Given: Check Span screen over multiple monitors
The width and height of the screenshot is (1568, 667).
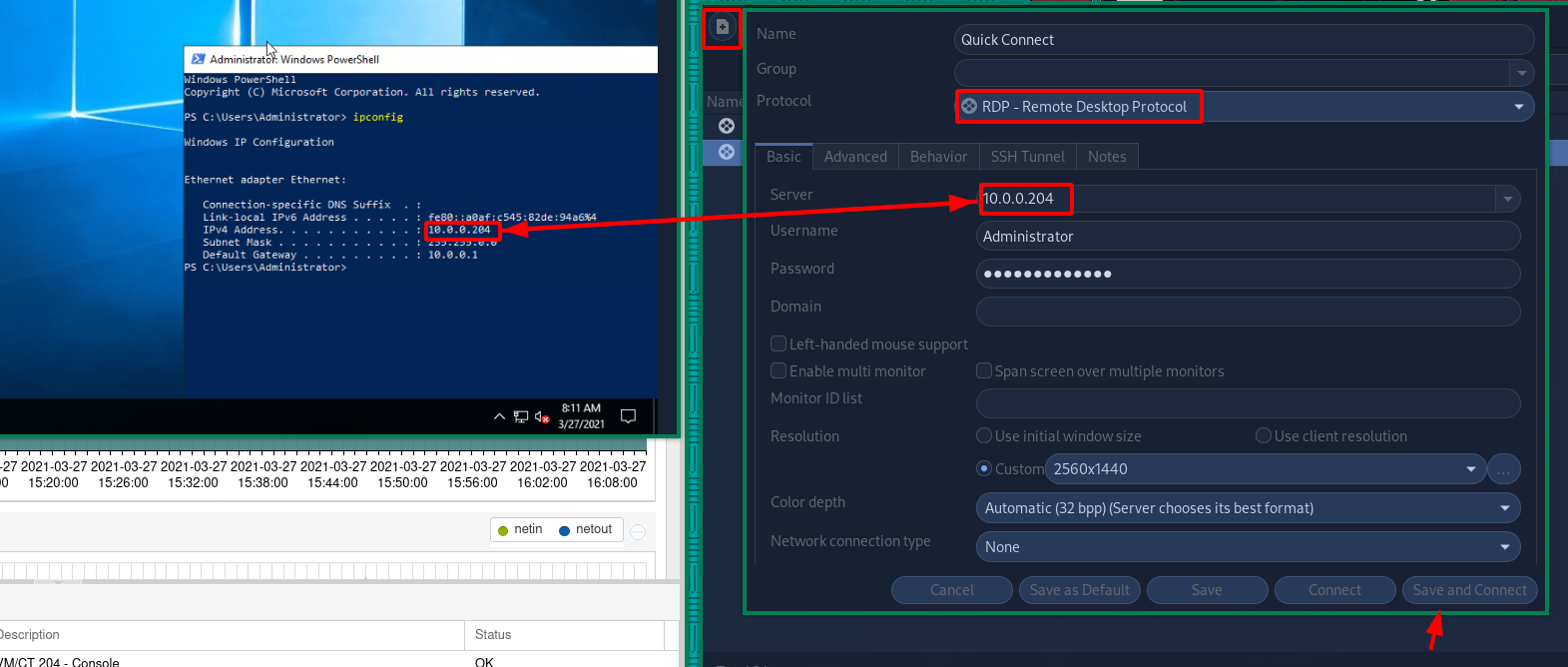Looking at the screenshot, I should tap(984, 370).
